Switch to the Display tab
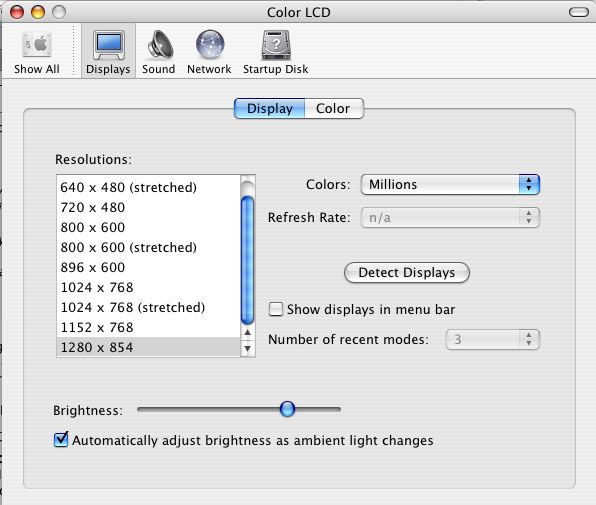 pyautogui.click(x=269, y=109)
